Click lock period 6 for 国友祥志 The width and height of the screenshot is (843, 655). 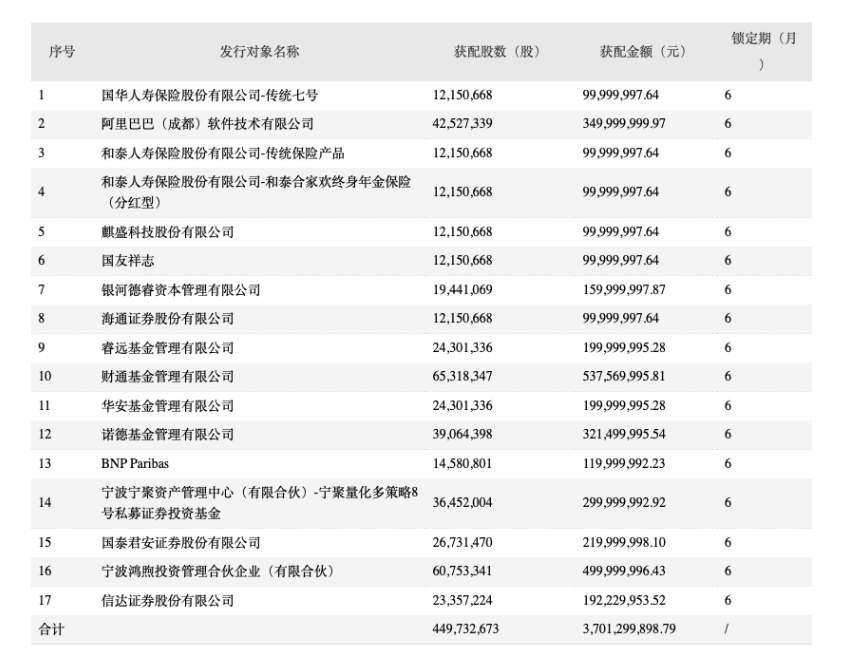(727, 260)
